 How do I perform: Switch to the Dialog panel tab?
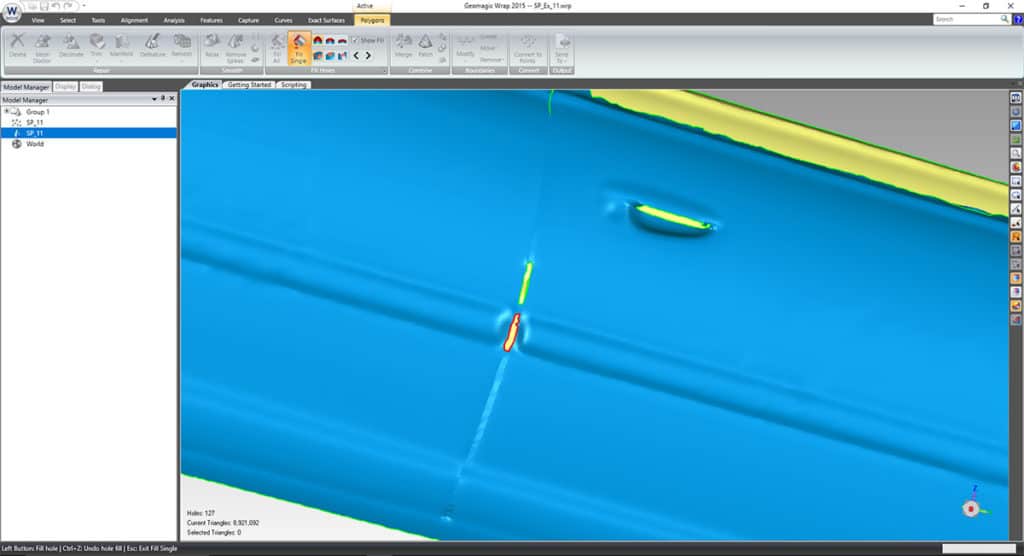pos(91,86)
